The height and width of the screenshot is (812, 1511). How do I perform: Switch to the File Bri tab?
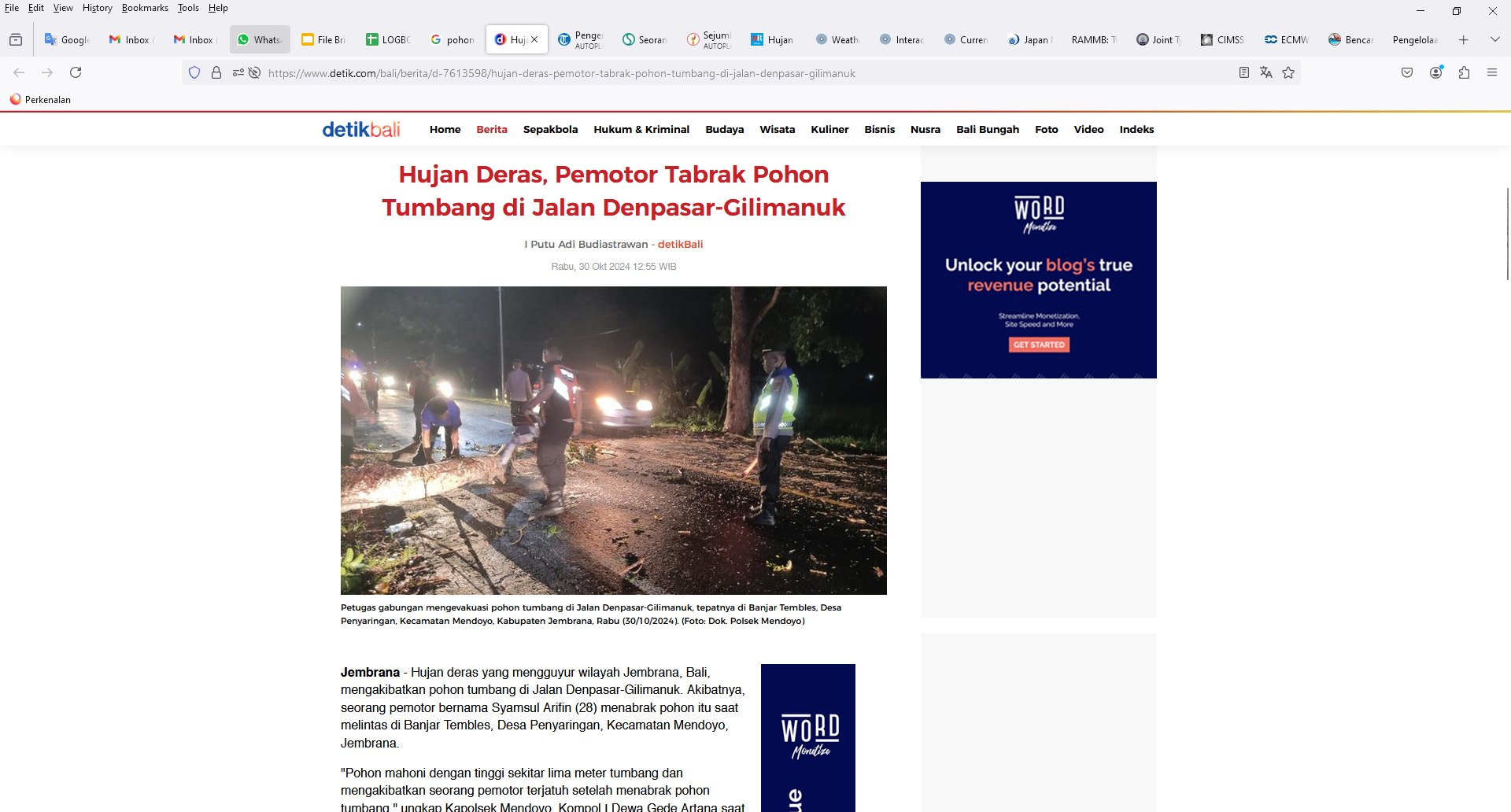click(324, 39)
